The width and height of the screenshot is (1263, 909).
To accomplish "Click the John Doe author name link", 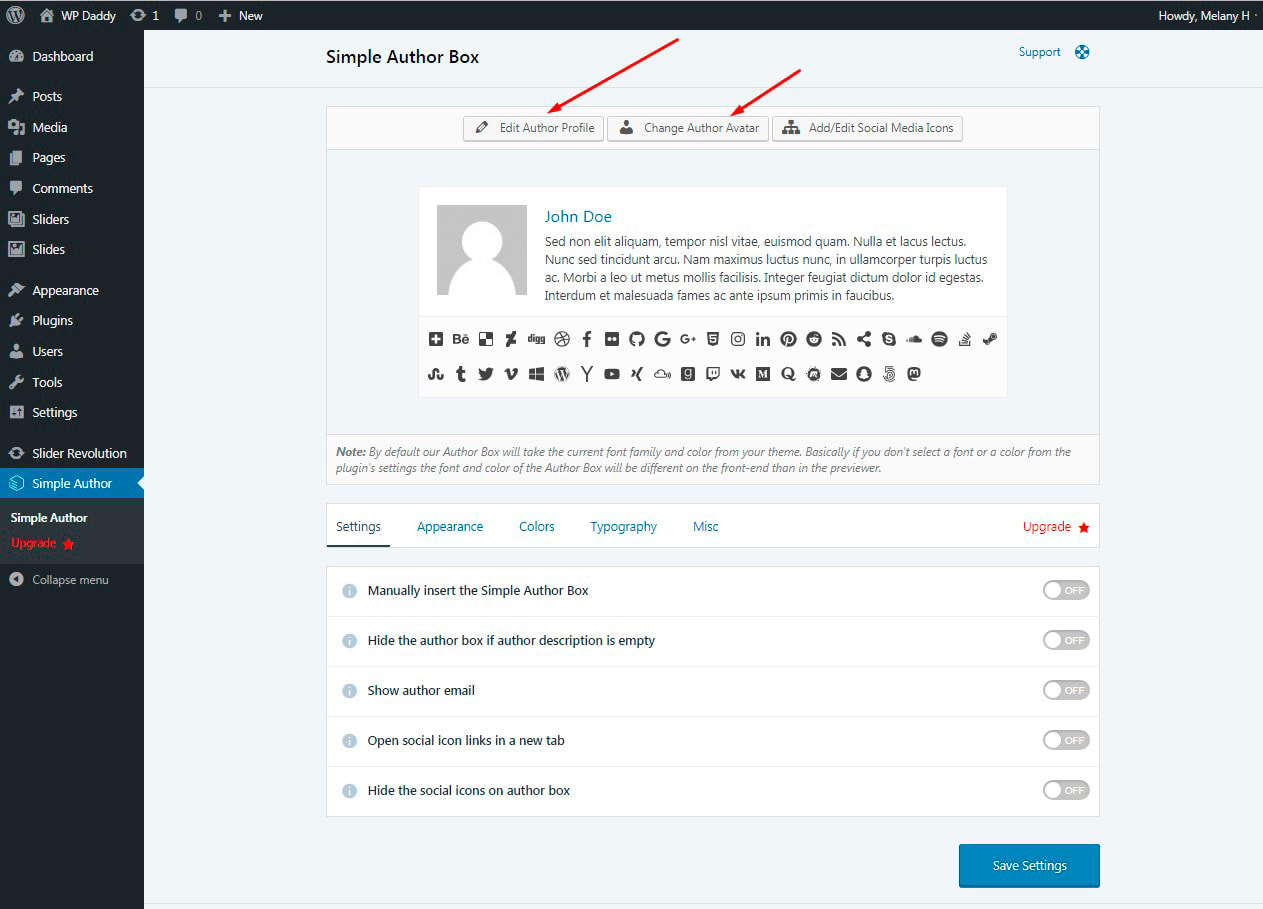I will [x=578, y=216].
